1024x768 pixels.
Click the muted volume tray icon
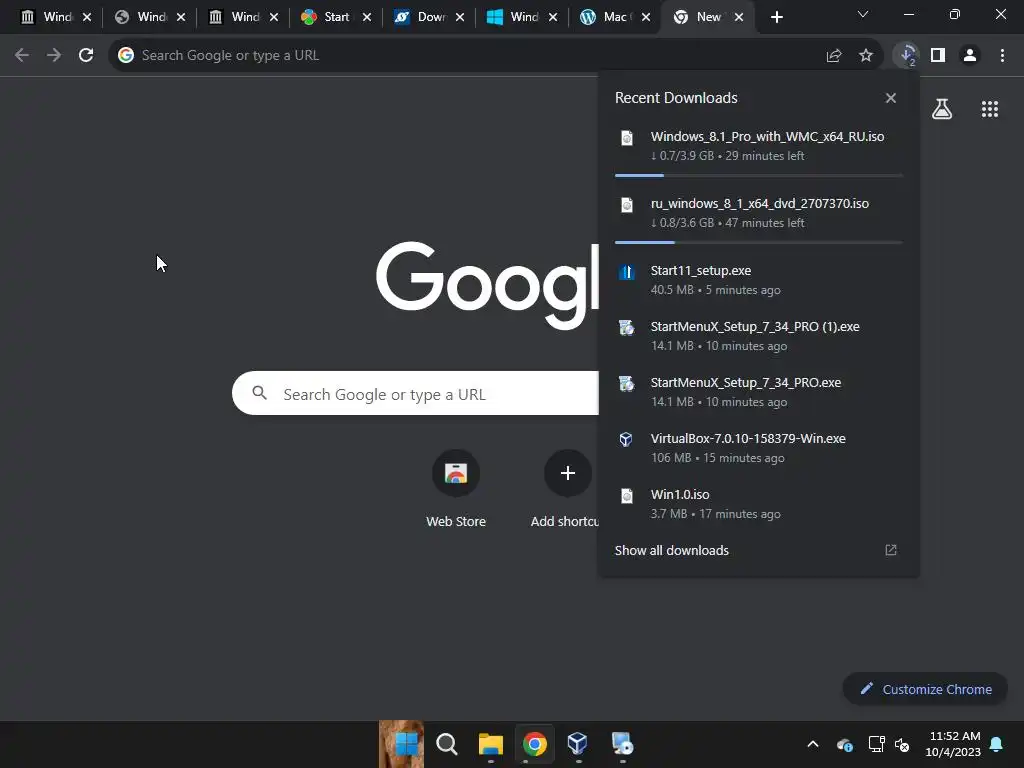[903, 744]
